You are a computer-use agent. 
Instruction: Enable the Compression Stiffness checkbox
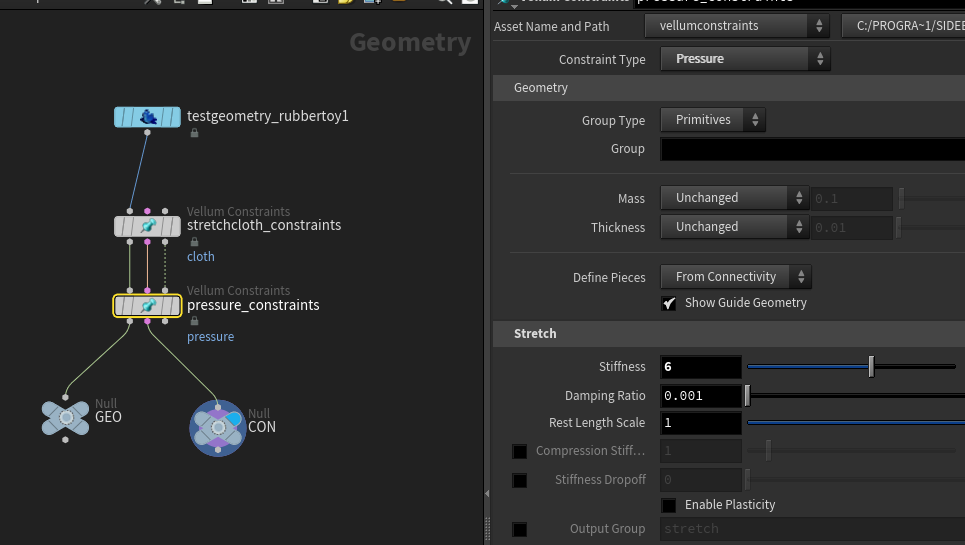pyautogui.click(x=520, y=451)
